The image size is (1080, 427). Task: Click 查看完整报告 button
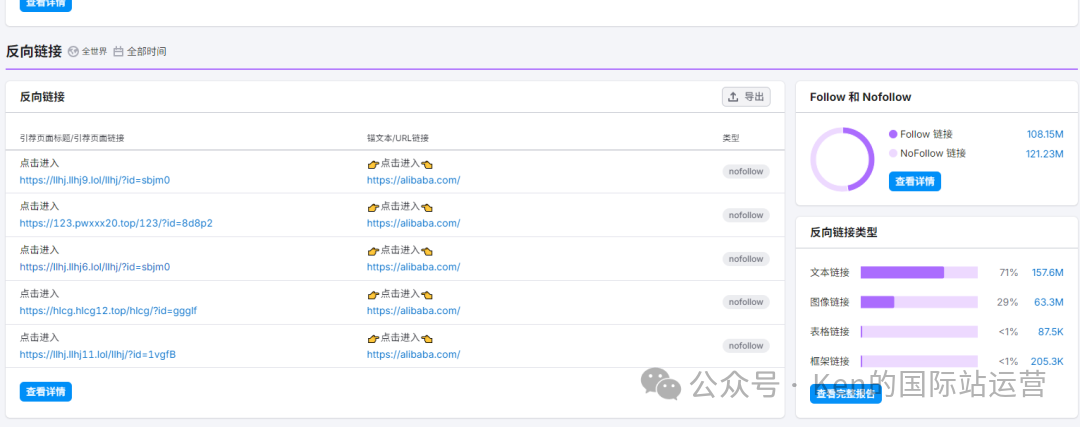click(846, 394)
